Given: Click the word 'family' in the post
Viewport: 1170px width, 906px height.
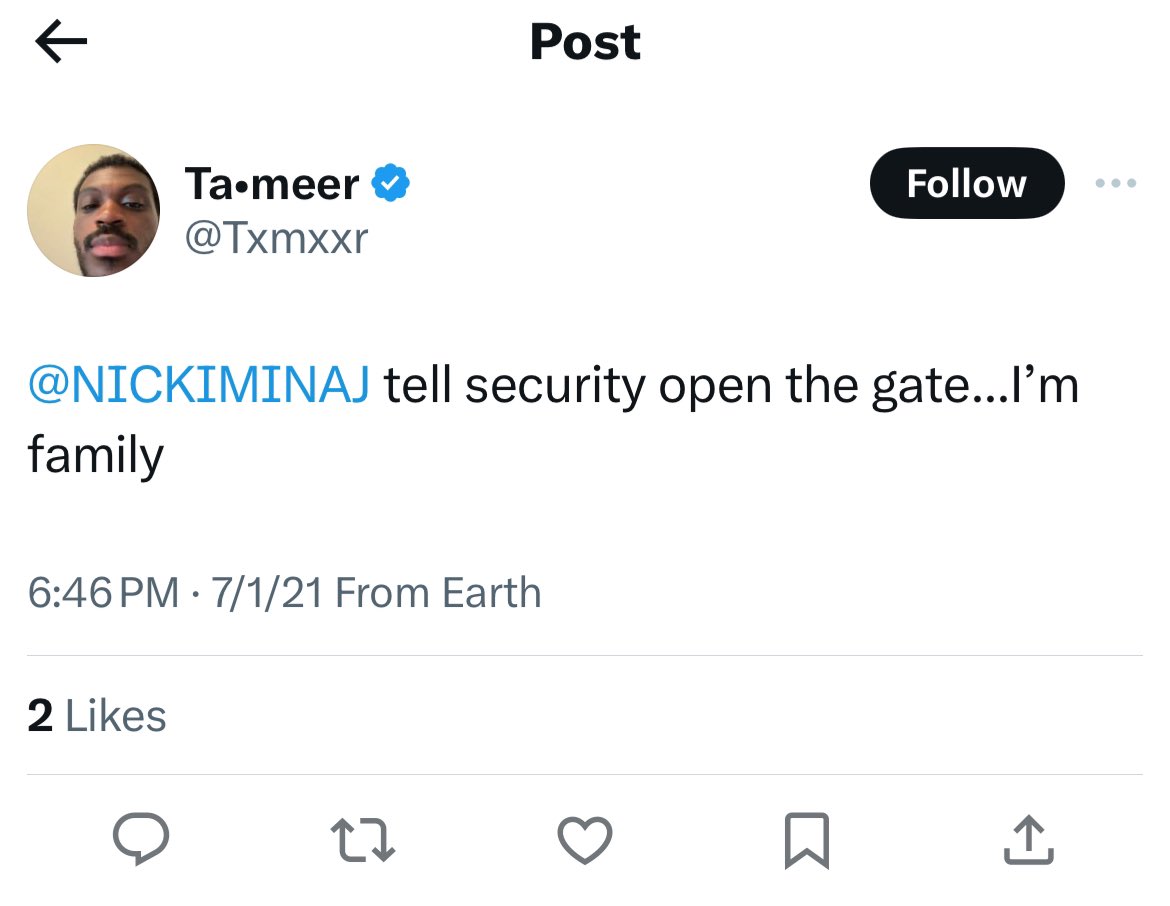Looking at the screenshot, I should click(x=95, y=456).
